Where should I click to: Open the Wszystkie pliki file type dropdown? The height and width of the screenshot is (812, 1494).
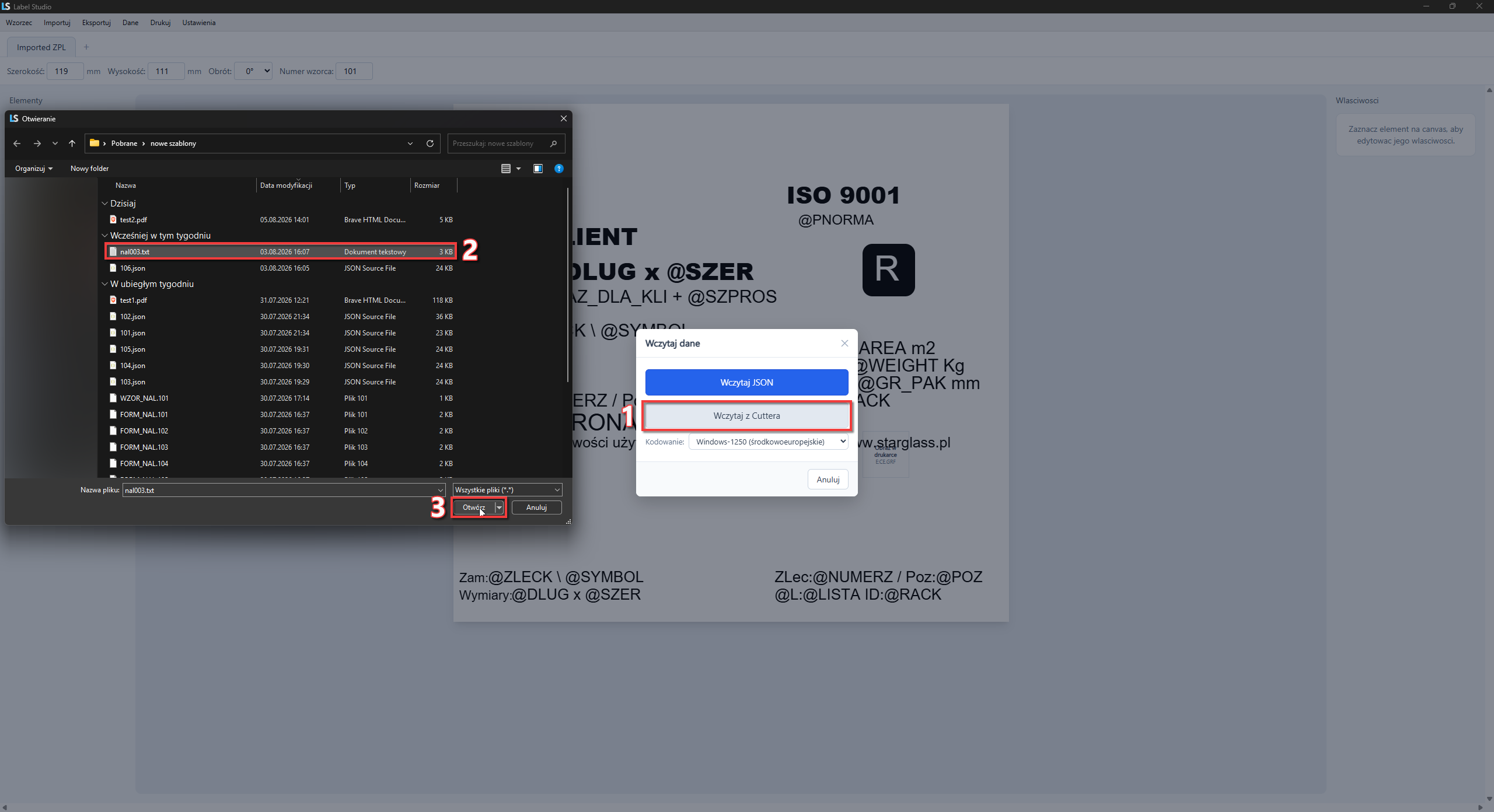pyautogui.click(x=507, y=490)
